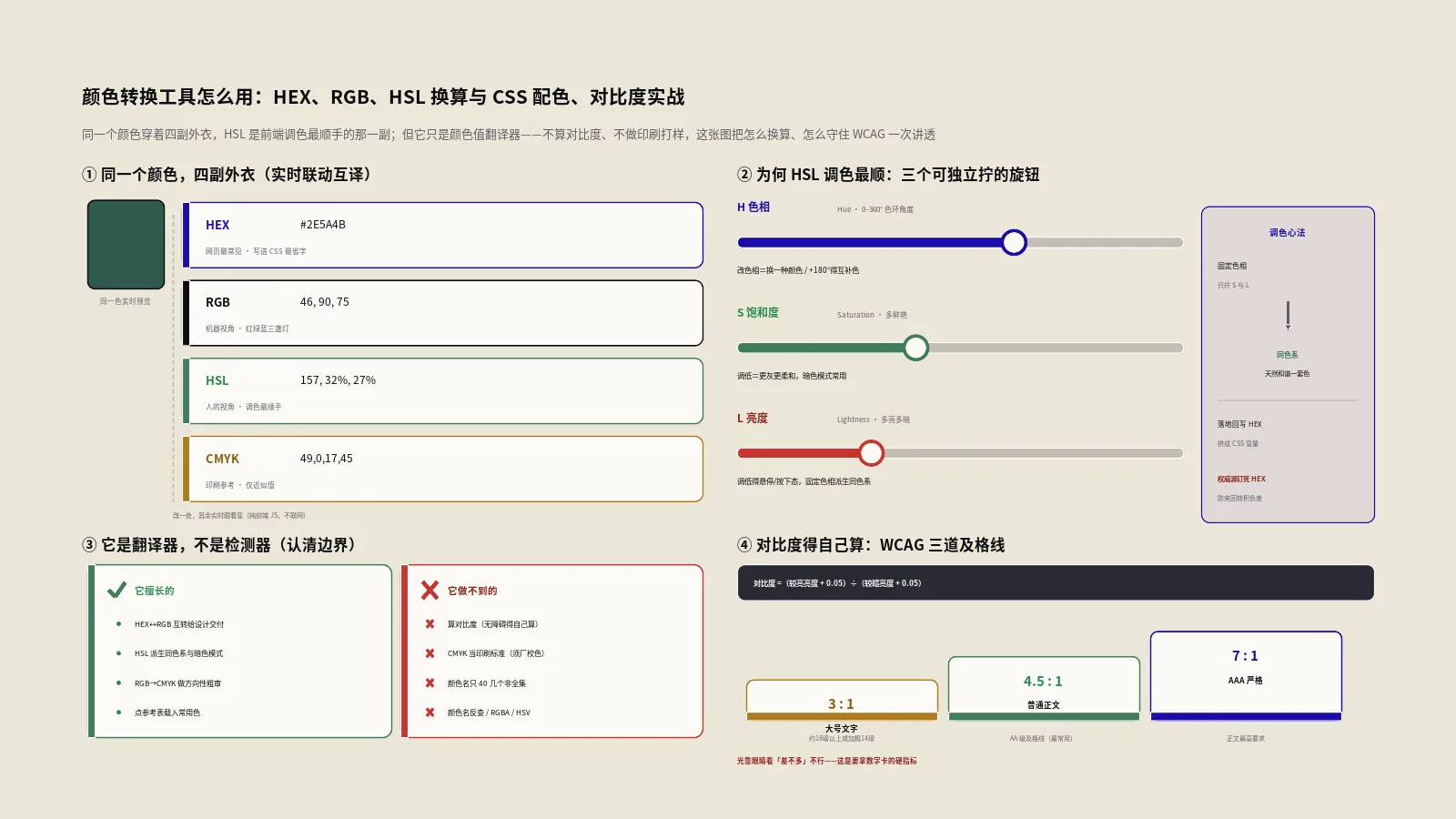Select the HSL value 157, 32%, 27%
The width and height of the screenshot is (1456, 819).
tap(338, 380)
